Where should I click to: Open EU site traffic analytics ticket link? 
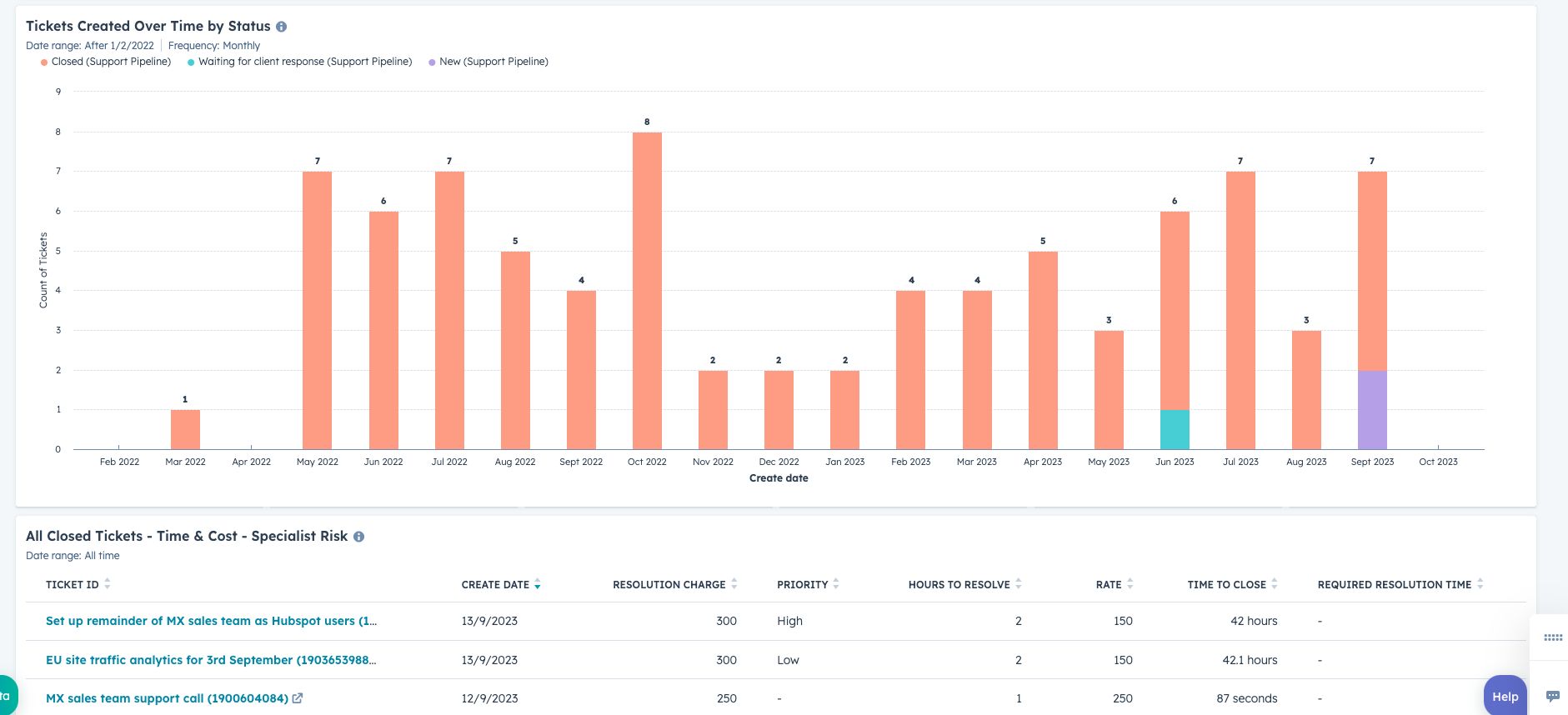coord(211,660)
